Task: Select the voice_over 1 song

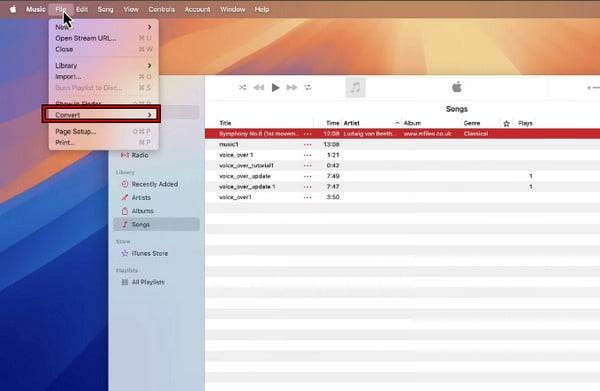Action: [x=402, y=155]
